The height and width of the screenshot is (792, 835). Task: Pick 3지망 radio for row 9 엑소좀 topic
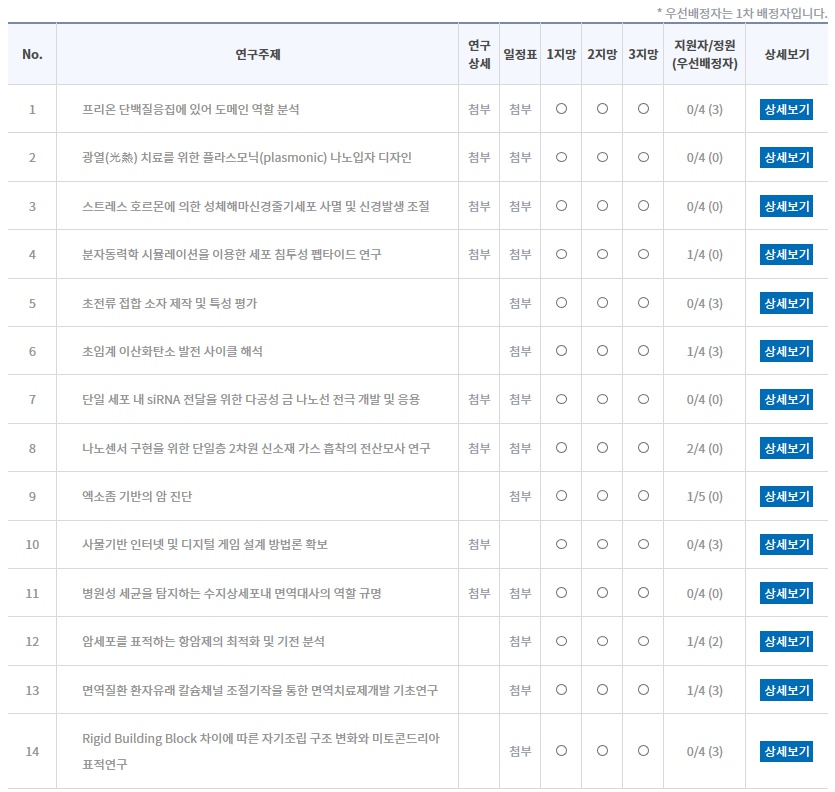tap(643, 495)
